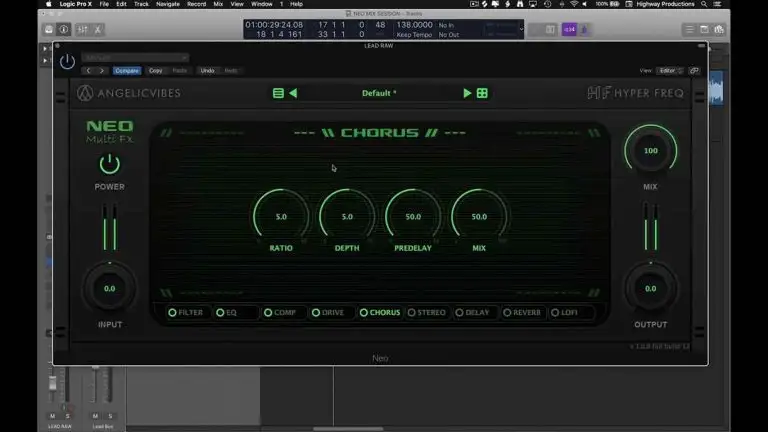The height and width of the screenshot is (432, 768).
Task: Mute the LEAD RAW channel strip
Action: 52,416
